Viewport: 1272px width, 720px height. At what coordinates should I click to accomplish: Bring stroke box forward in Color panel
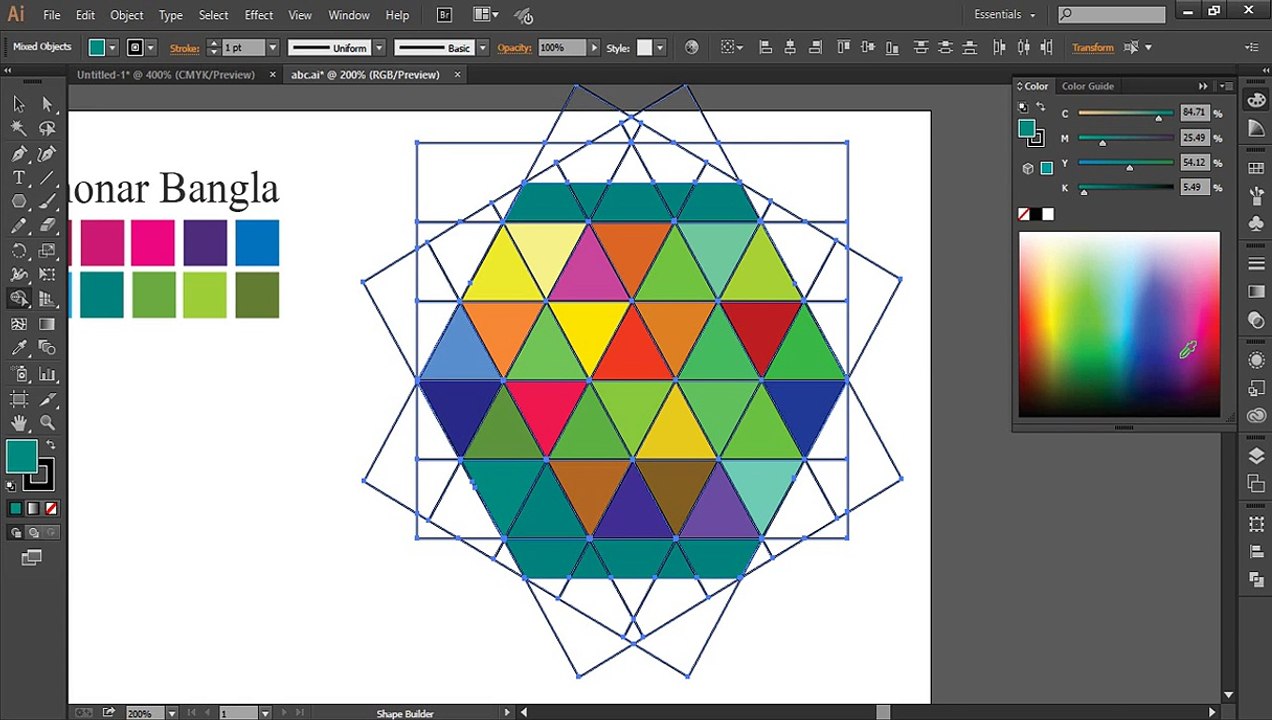[x=1036, y=139]
